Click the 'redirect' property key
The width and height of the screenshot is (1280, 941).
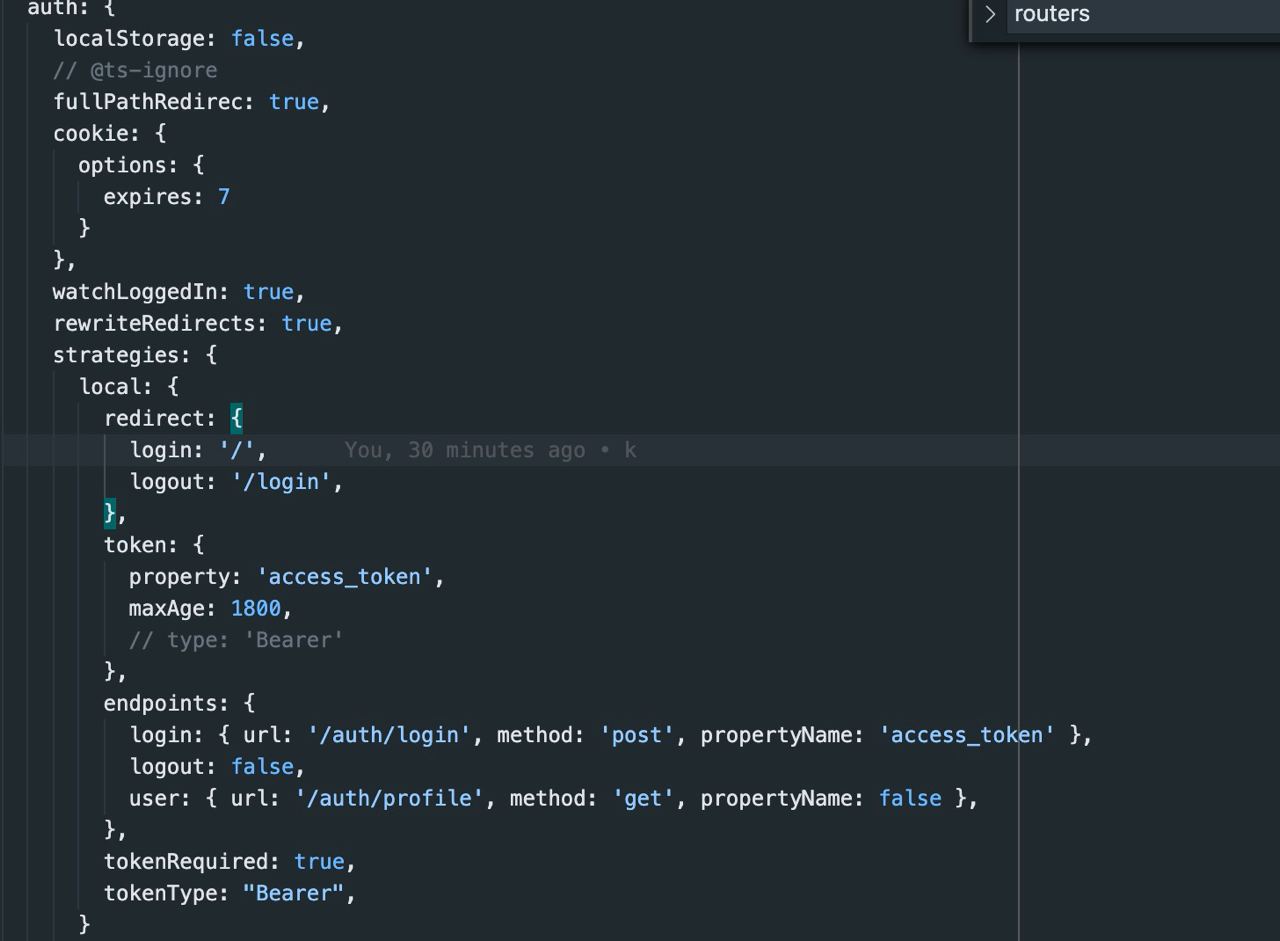[x=154, y=418]
